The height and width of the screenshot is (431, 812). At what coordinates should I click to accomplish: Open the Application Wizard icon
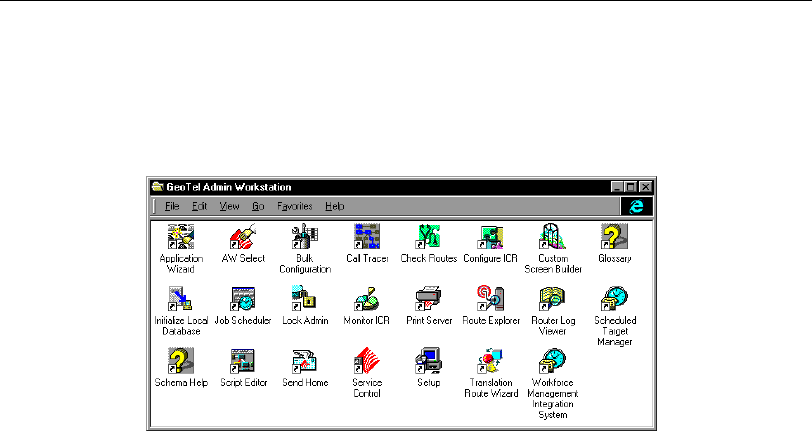pyautogui.click(x=181, y=237)
